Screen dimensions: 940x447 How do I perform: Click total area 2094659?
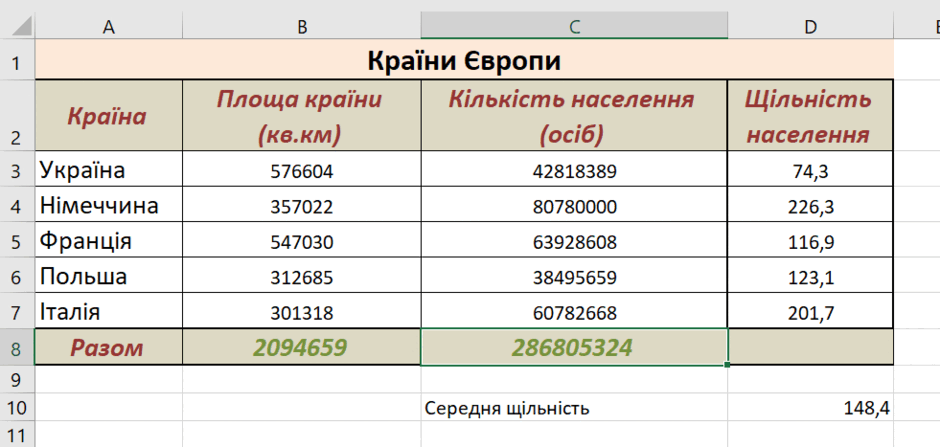[x=302, y=348]
